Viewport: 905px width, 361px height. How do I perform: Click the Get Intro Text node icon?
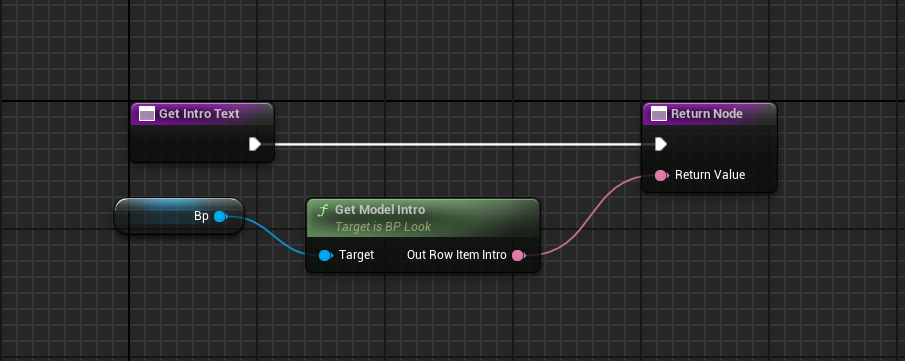tap(147, 114)
